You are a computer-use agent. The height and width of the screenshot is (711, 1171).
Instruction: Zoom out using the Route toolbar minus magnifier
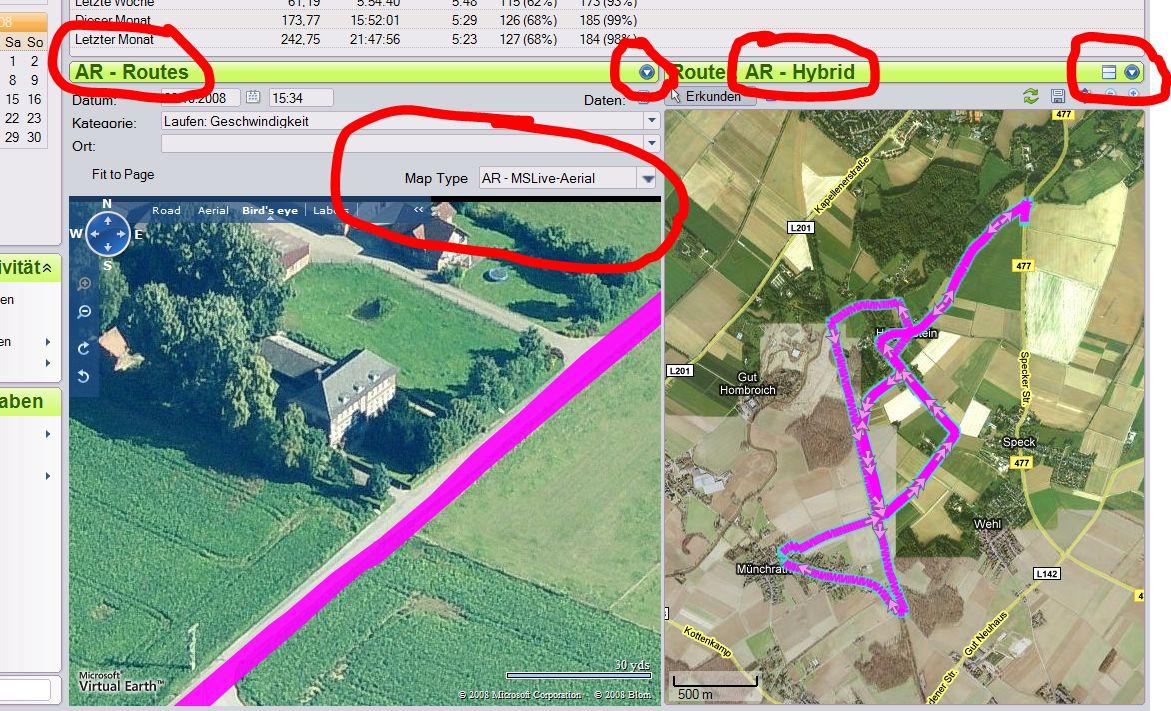tap(1111, 95)
